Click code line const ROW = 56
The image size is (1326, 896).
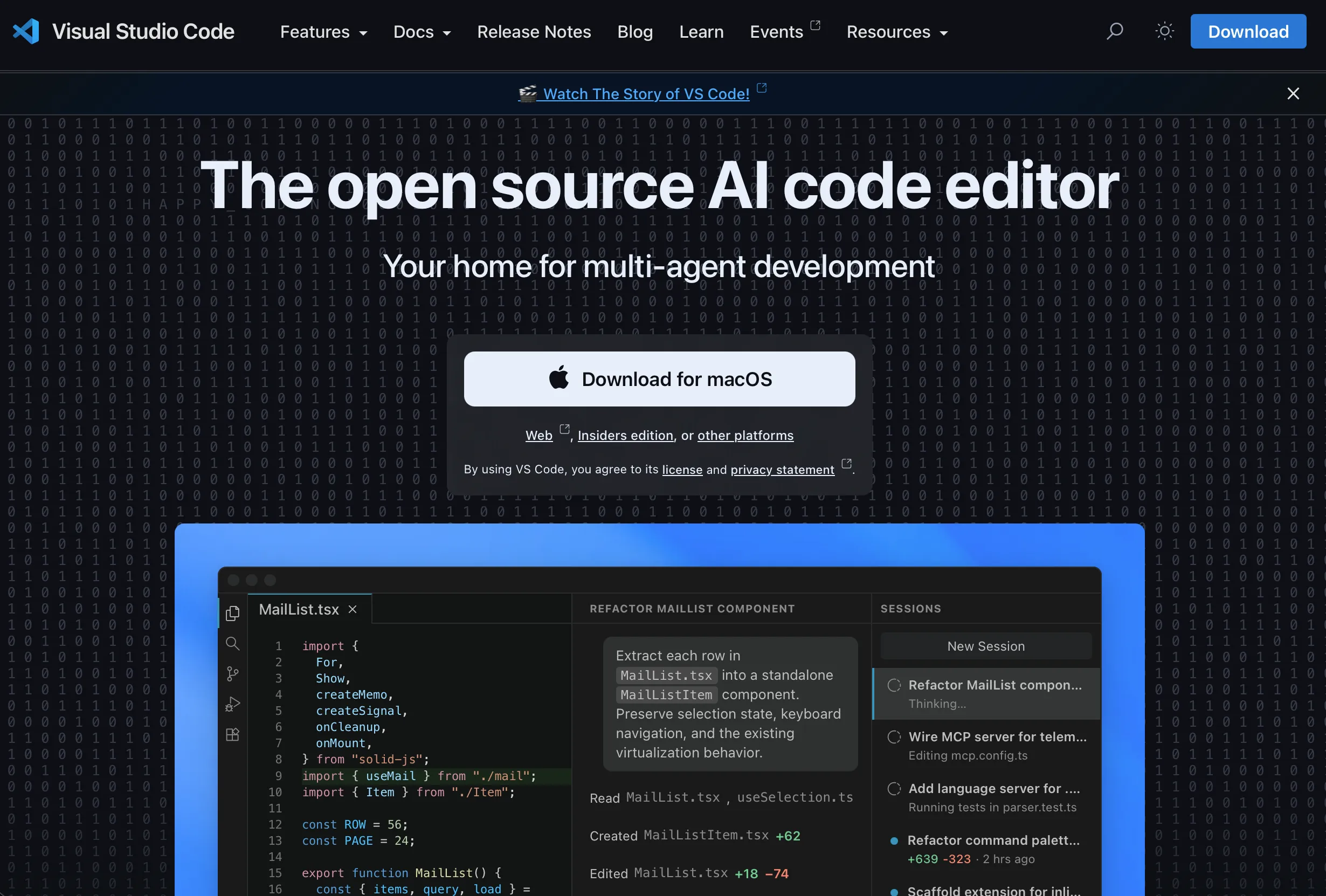click(355, 825)
